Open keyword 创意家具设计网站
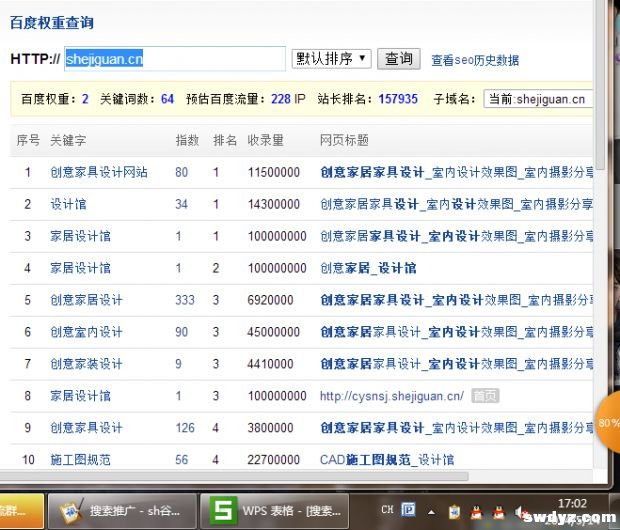 tap(99, 172)
